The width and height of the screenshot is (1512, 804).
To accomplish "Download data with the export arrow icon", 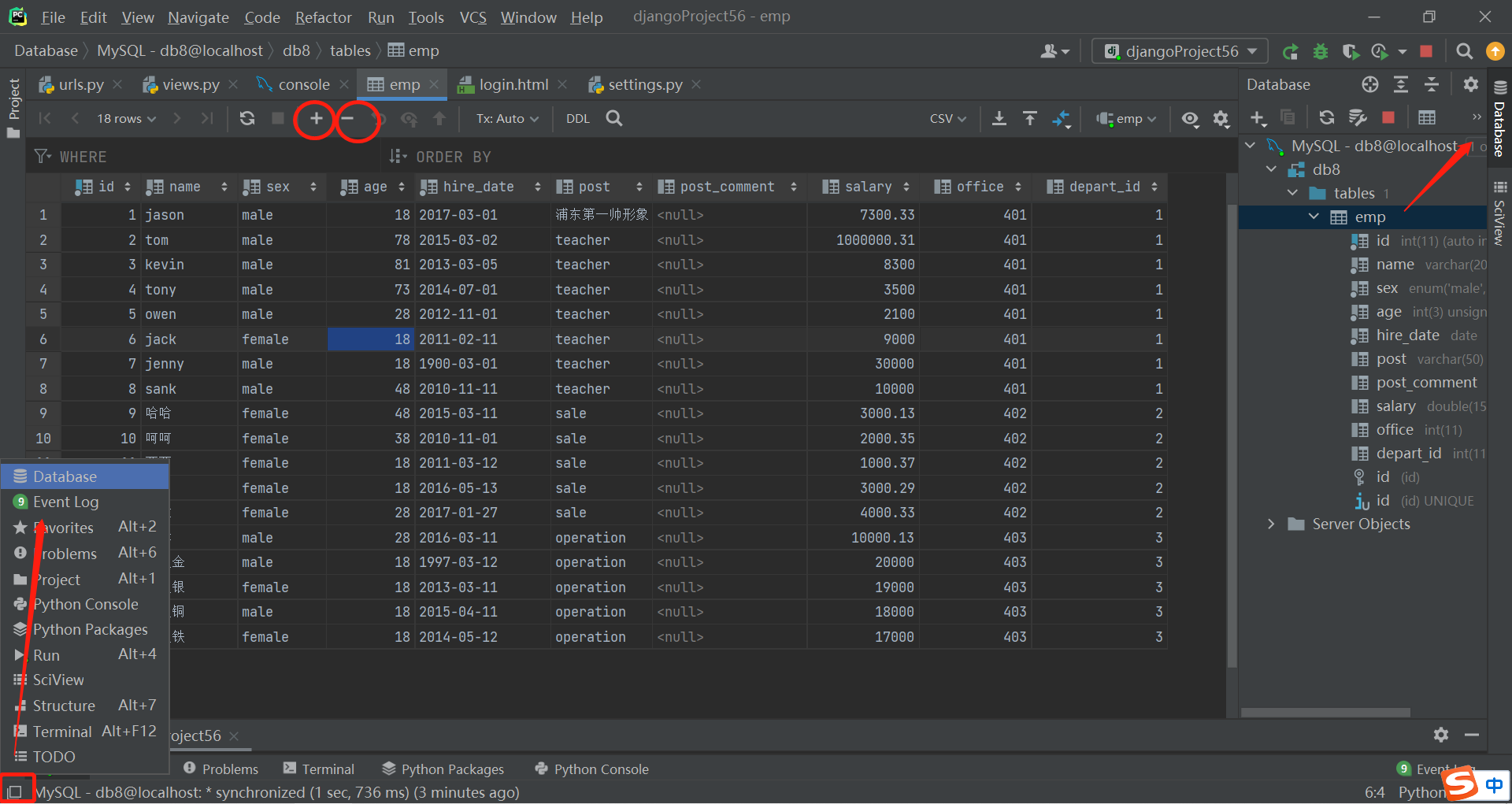I will 999,118.
